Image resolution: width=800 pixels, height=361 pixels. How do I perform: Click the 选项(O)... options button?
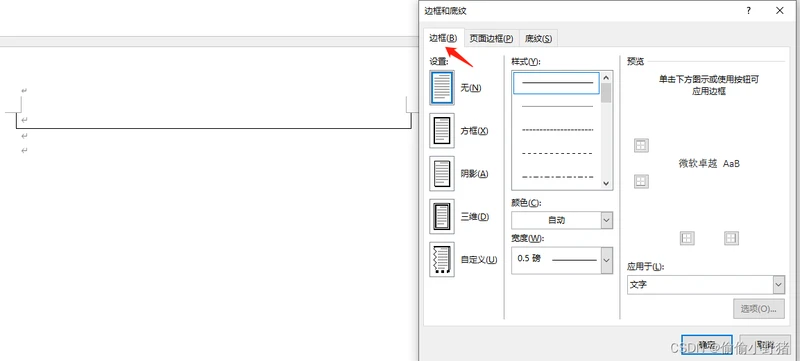759,309
